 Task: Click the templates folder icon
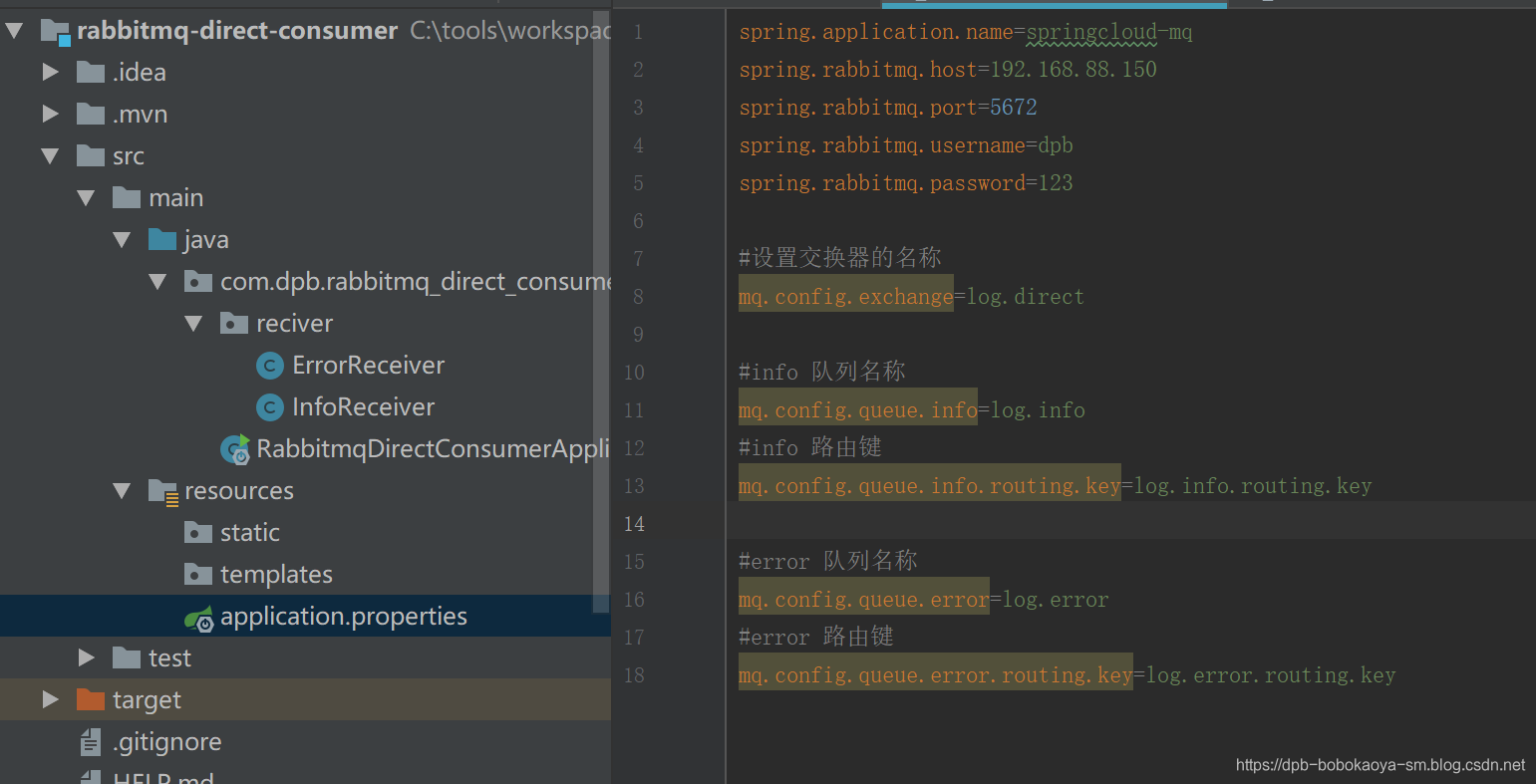tap(198, 574)
